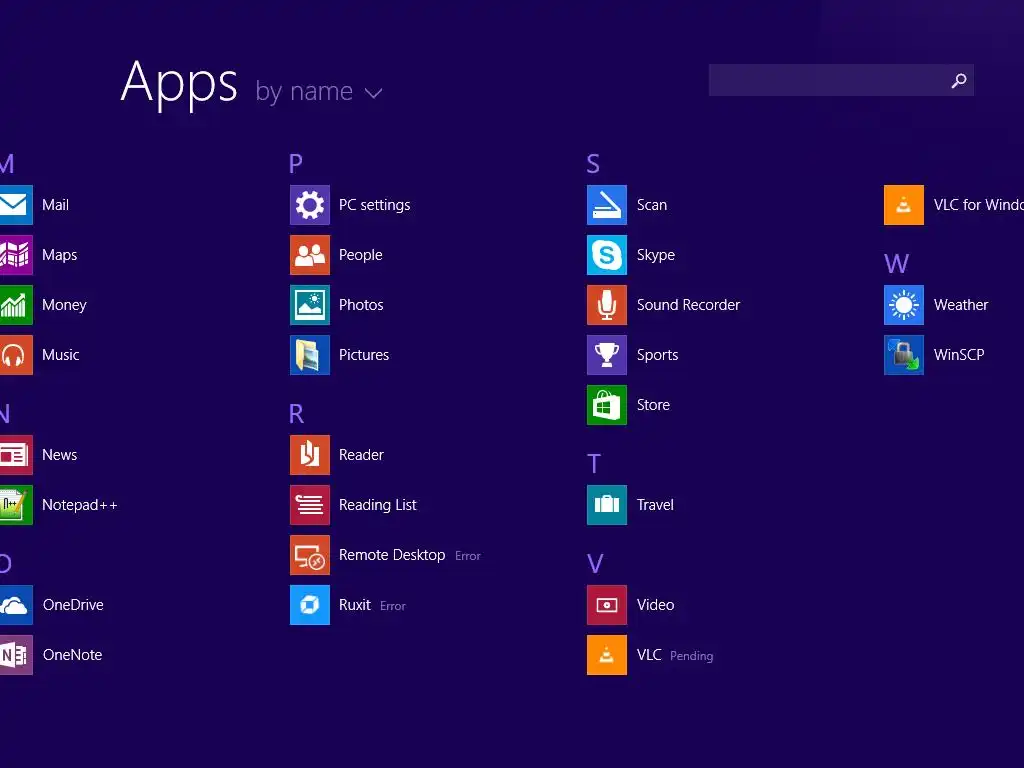The image size is (1024, 768).
Task: Click the chevron next to 'by name'
Action: pyautogui.click(x=374, y=93)
